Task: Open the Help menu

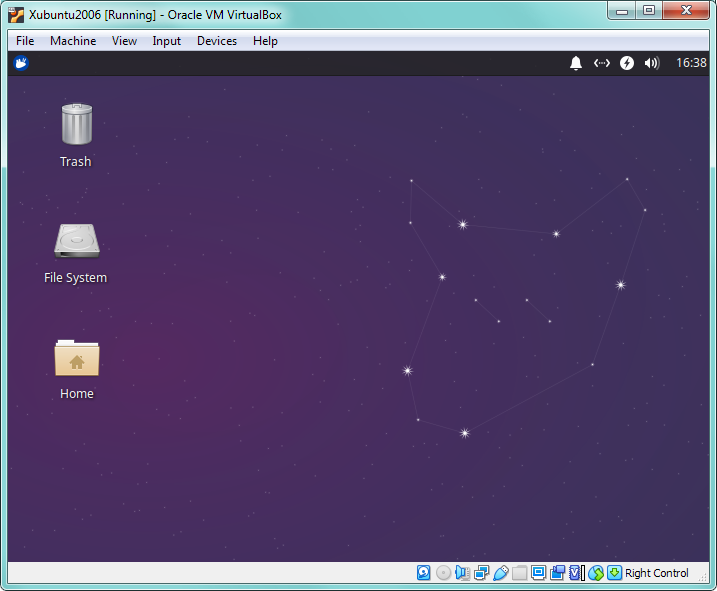Action: 265,41
